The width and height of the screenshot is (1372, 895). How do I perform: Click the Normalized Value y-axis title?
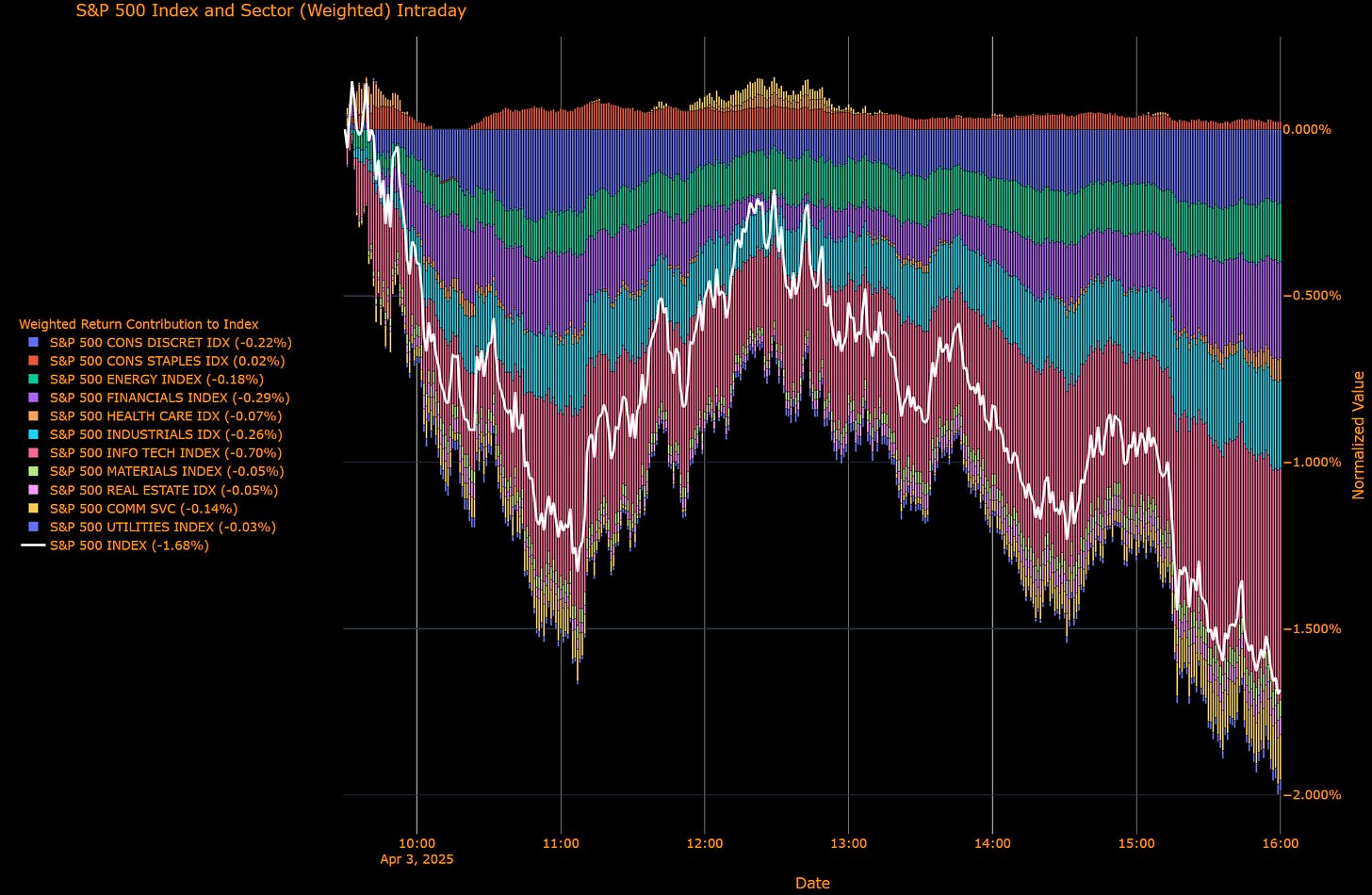(x=1358, y=435)
